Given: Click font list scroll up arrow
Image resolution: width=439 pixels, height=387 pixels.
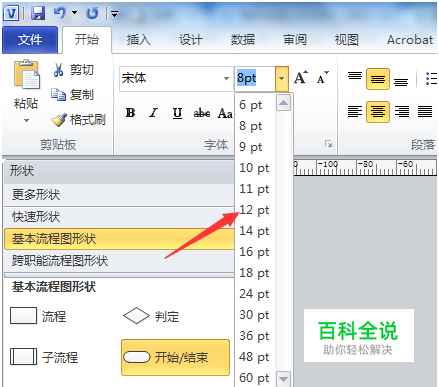Looking at the screenshot, I should pyautogui.click(x=283, y=103).
